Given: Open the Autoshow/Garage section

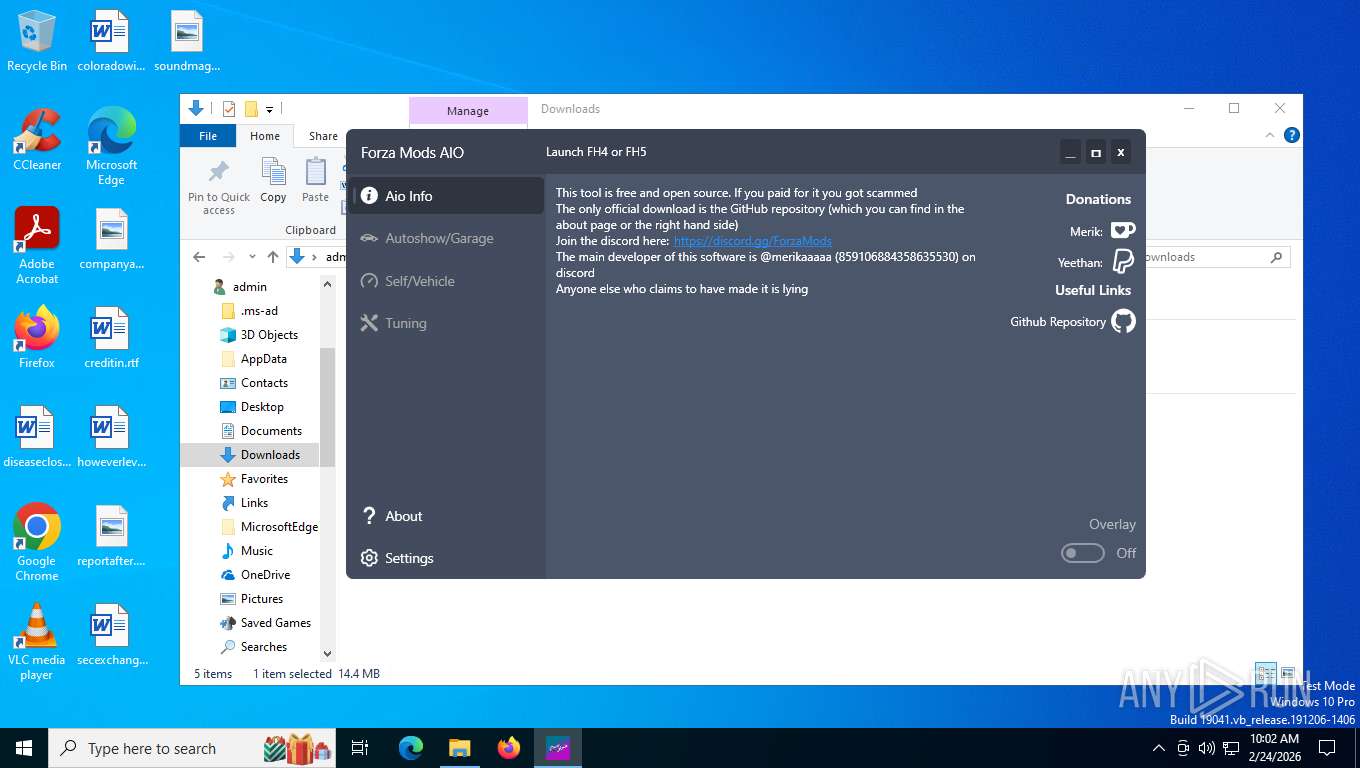Looking at the screenshot, I should point(446,238).
